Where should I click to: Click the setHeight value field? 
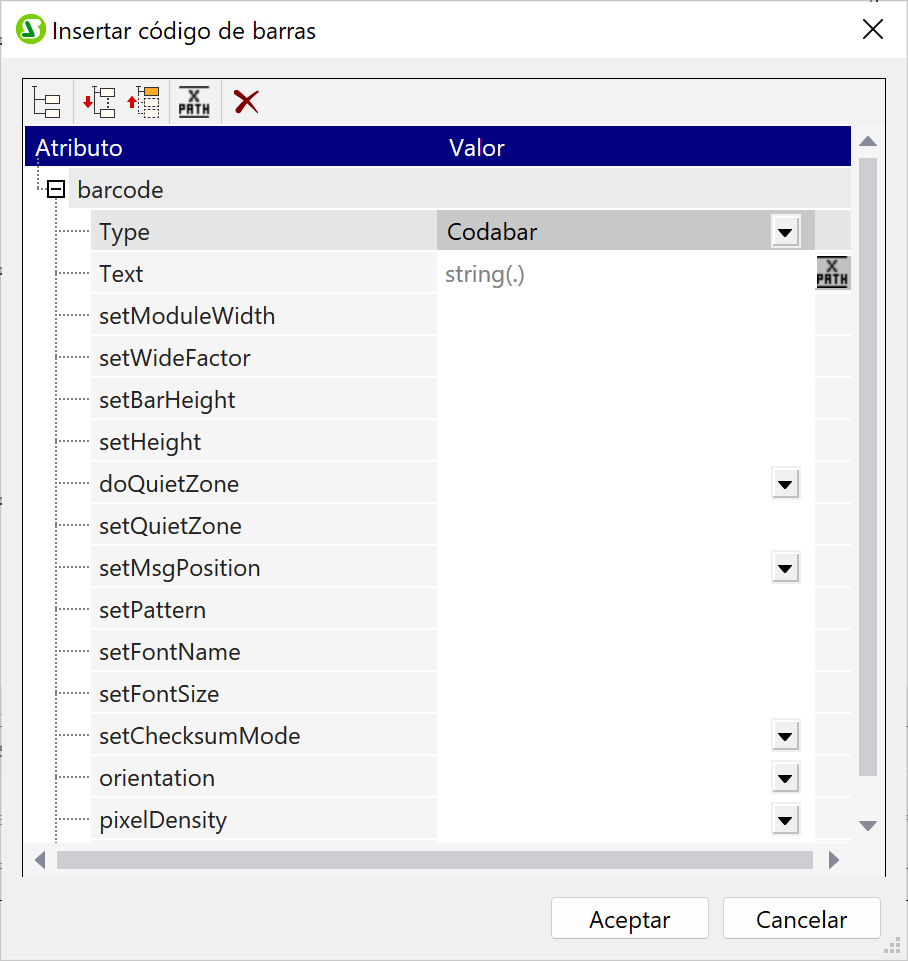pyautogui.click(x=626, y=442)
